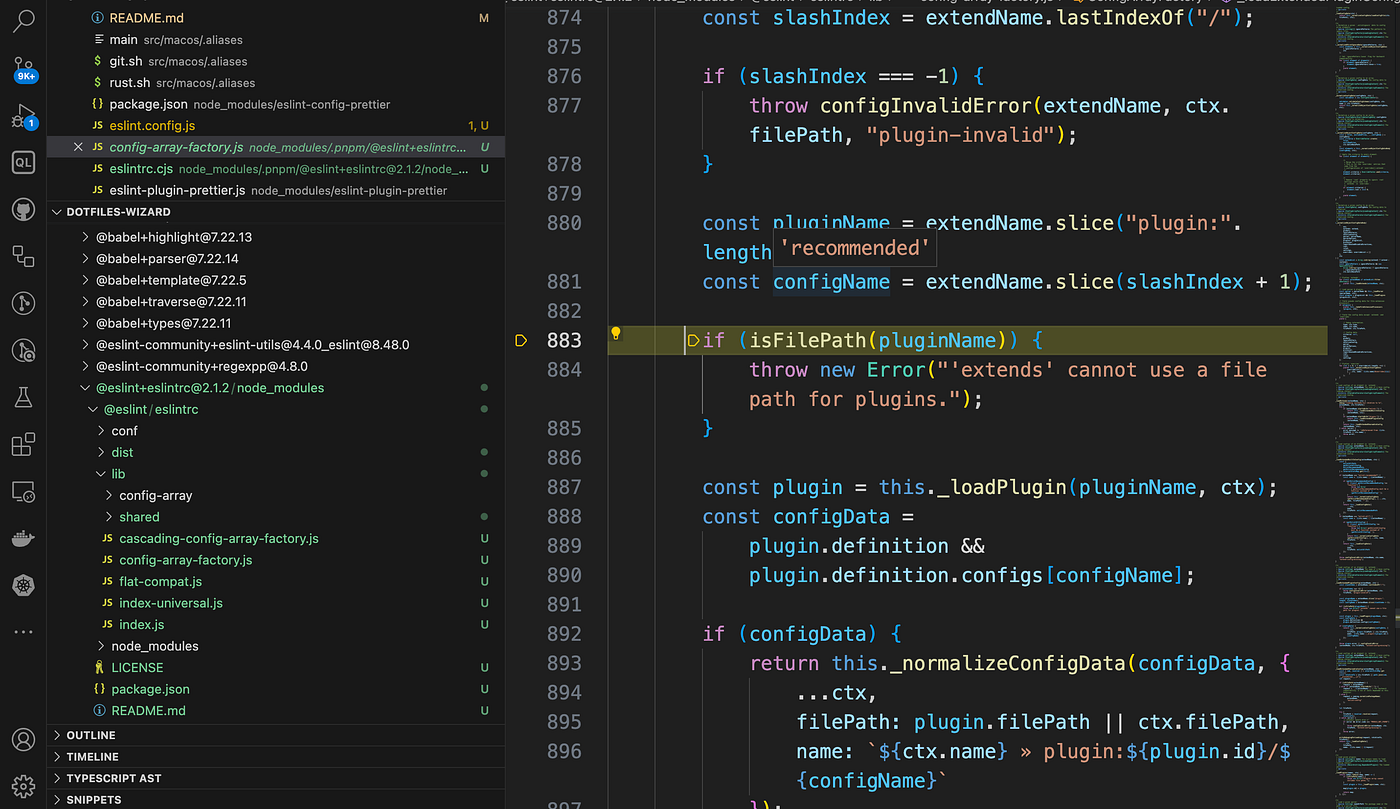Open cascading-config-array-factory.js file
1400x809 pixels.
point(218,538)
